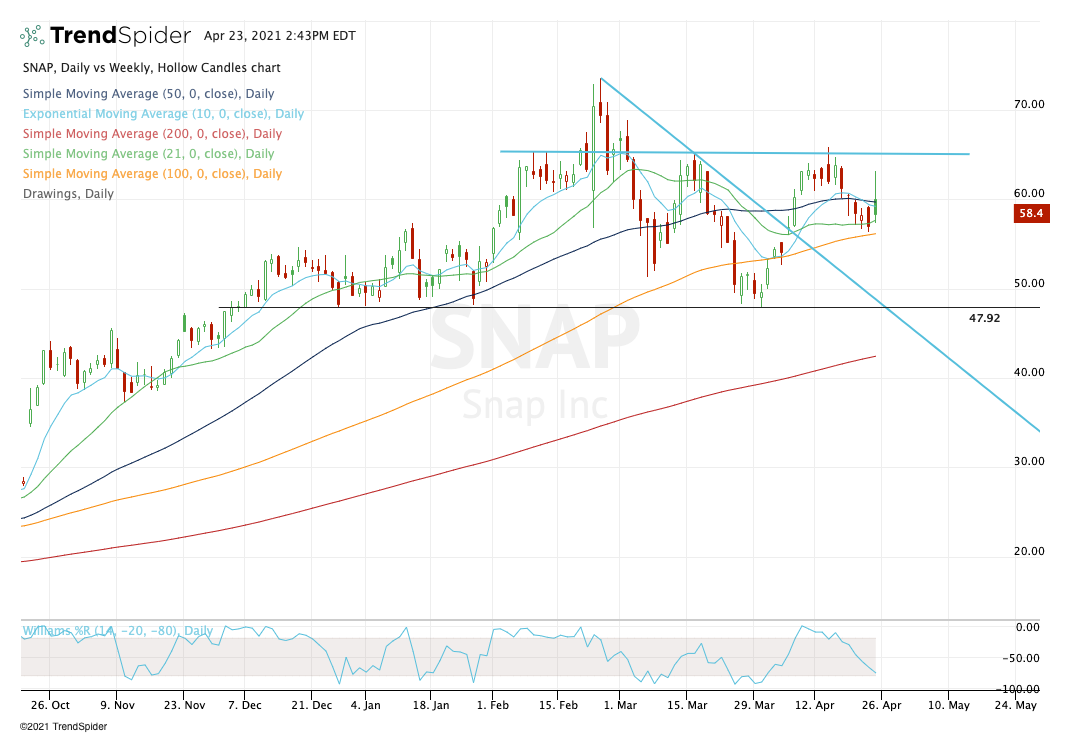The image size is (1070, 736).
Task: Select the Simple Moving Average (200) legend entry
Action: tap(152, 134)
